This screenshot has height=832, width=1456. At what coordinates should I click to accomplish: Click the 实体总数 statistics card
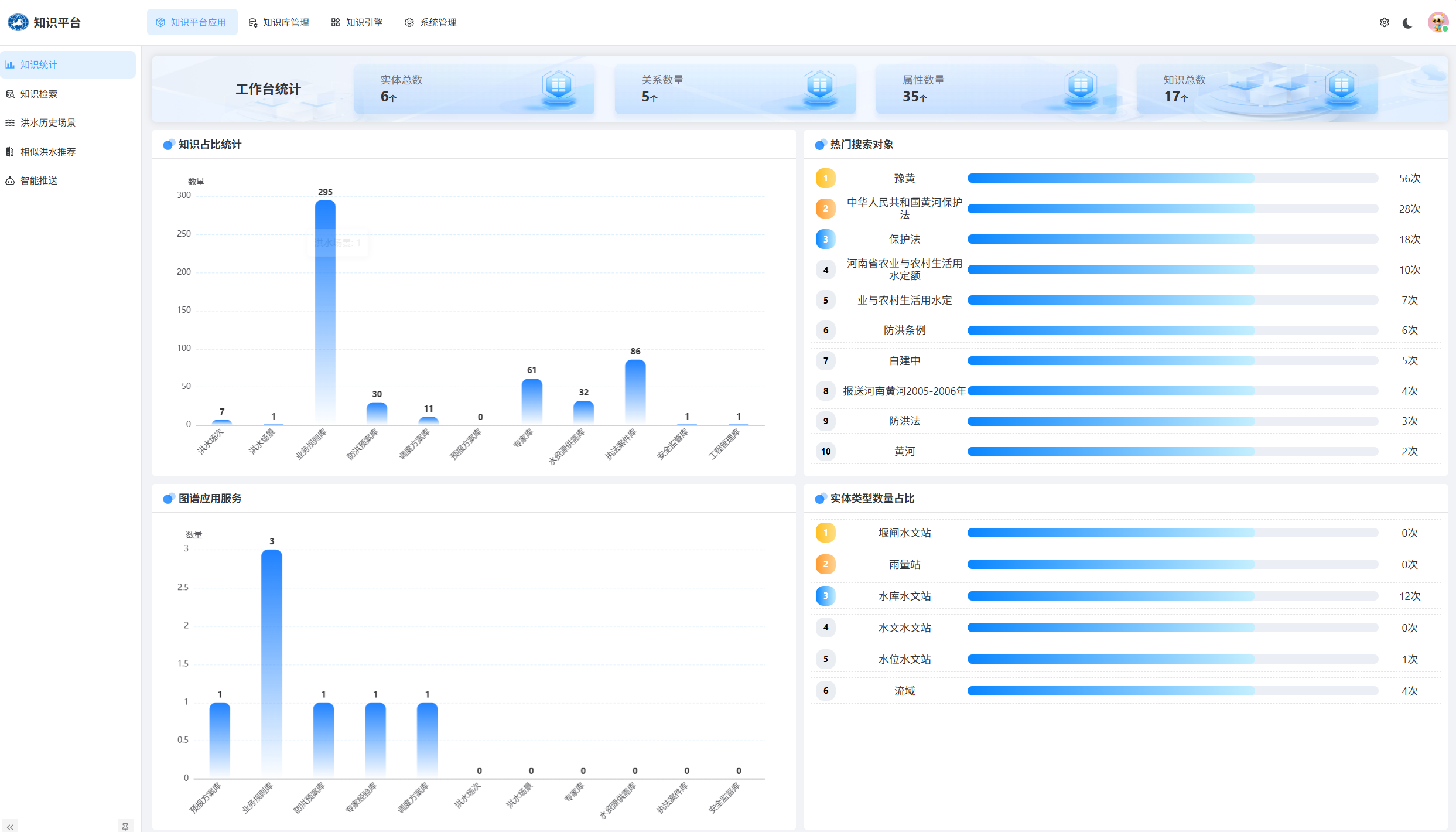click(473, 88)
